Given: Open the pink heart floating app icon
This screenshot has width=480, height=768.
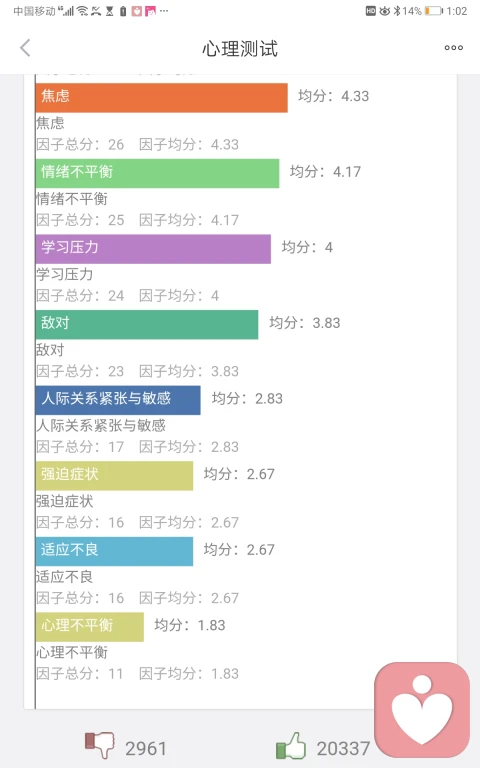Looking at the screenshot, I should click(x=422, y=710).
